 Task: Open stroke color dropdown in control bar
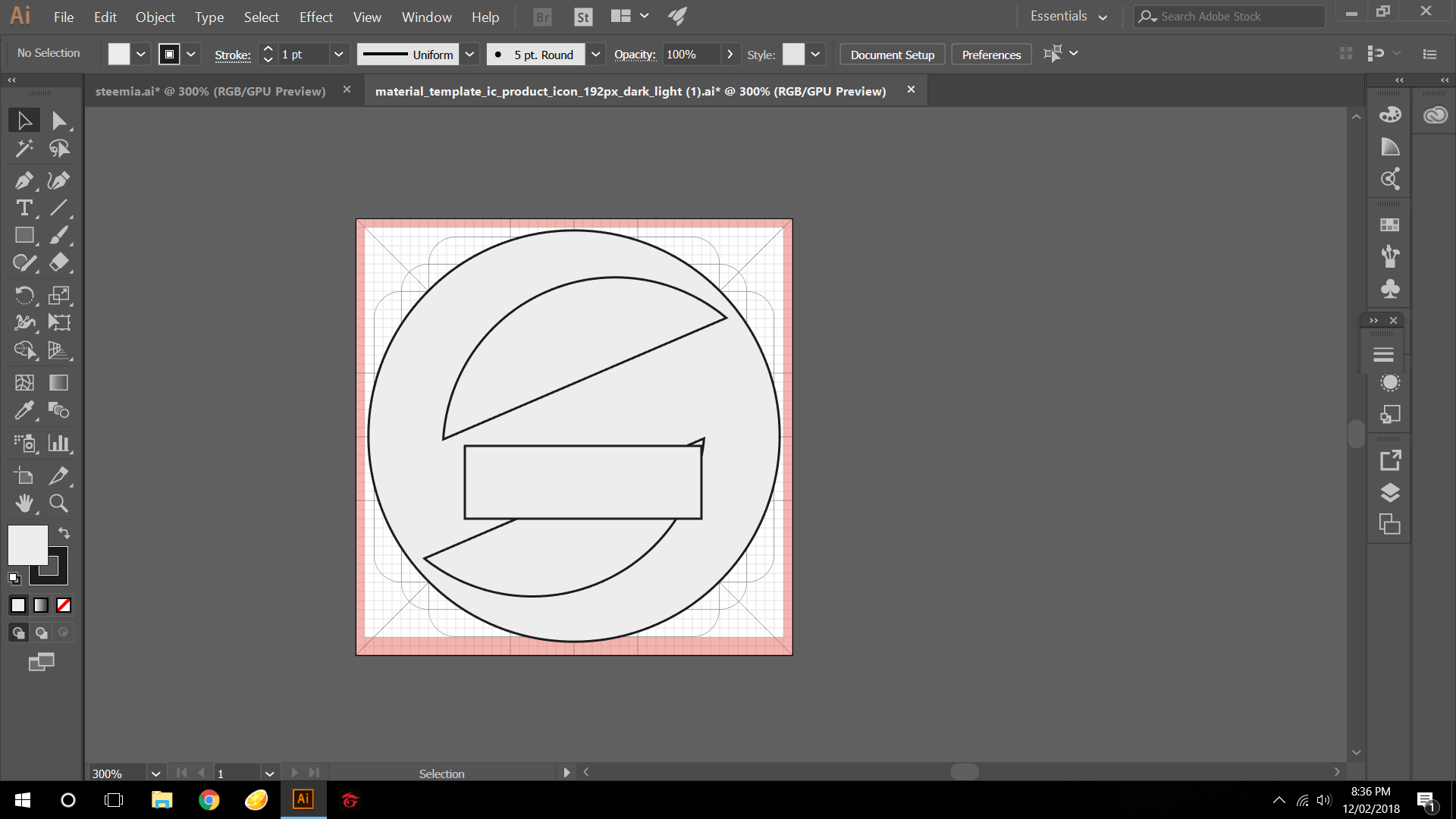(x=191, y=54)
